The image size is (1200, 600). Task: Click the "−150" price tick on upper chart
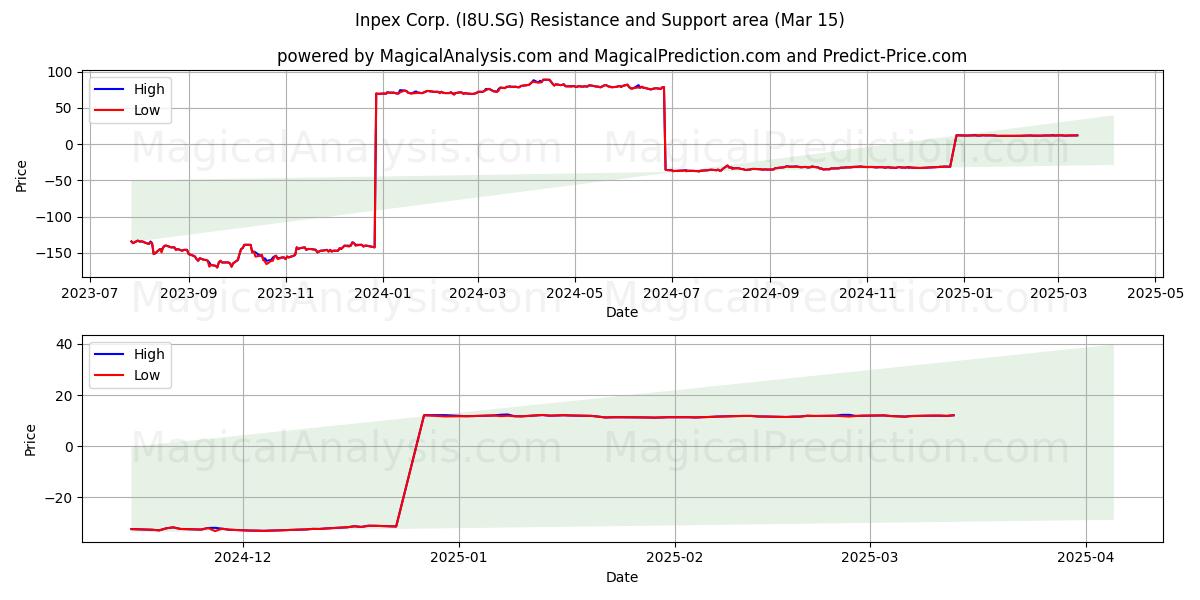(55, 253)
